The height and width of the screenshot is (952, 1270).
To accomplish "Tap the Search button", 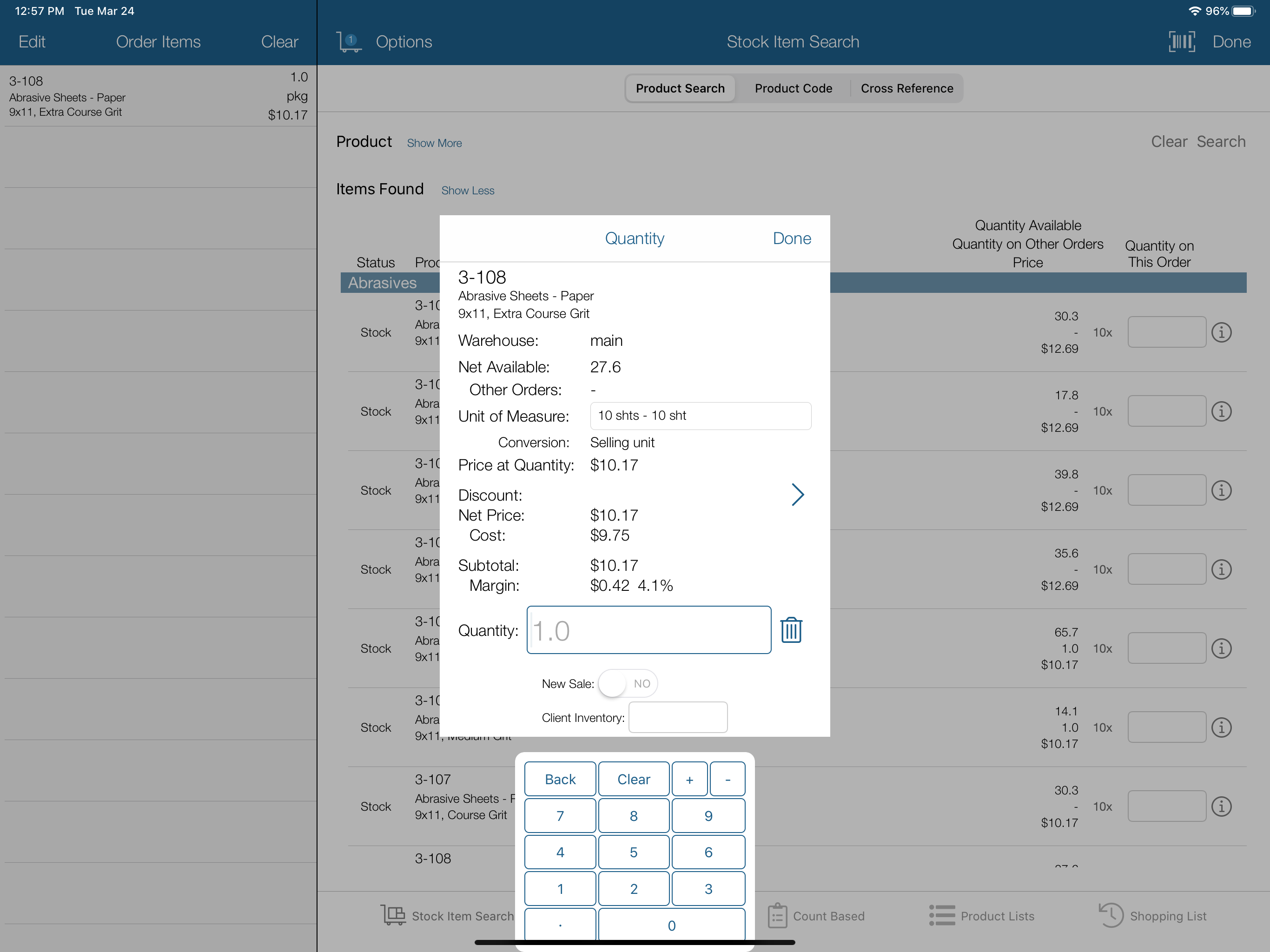I will [1221, 142].
